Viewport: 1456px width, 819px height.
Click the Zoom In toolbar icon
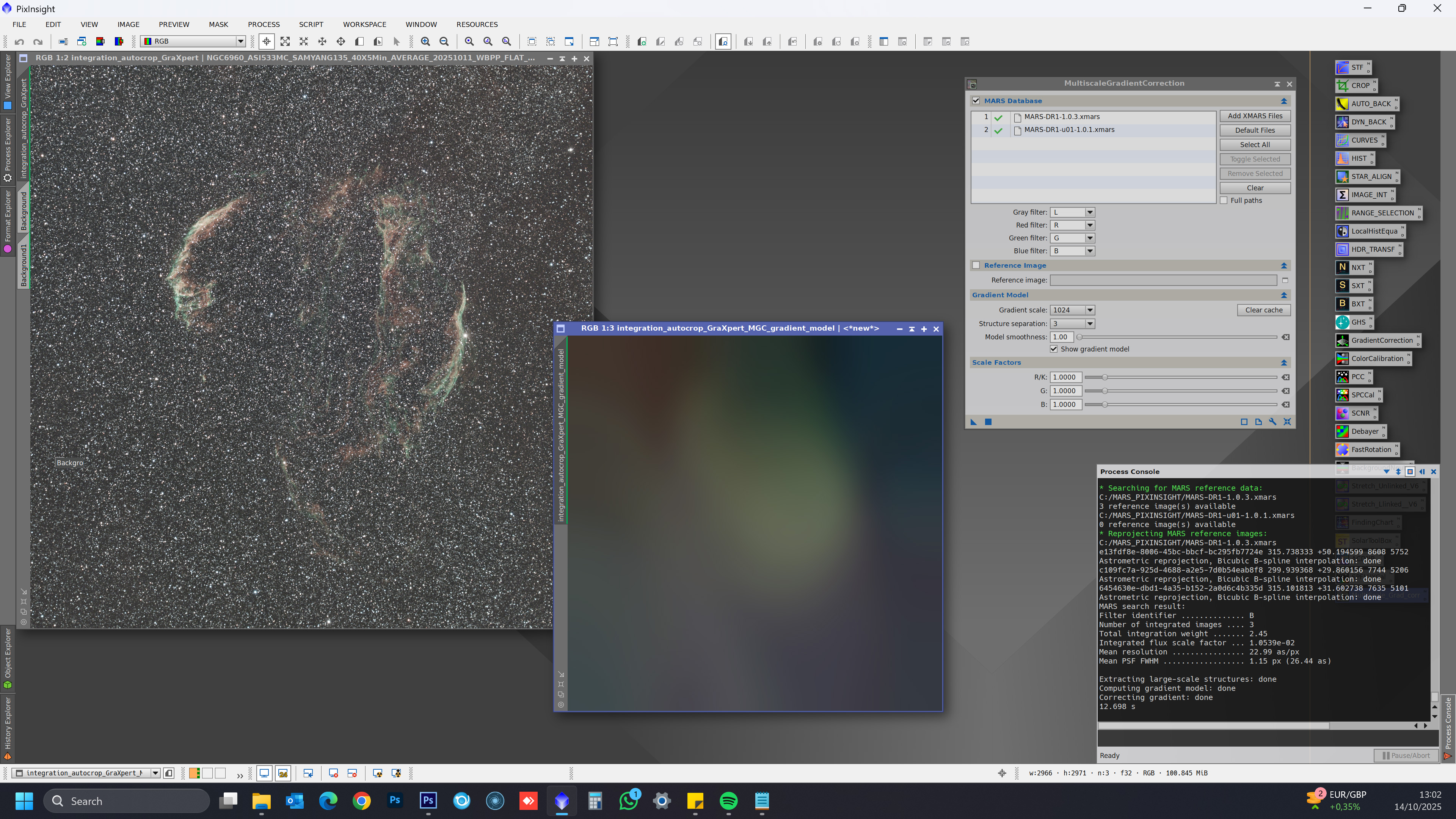pyautogui.click(x=425, y=41)
